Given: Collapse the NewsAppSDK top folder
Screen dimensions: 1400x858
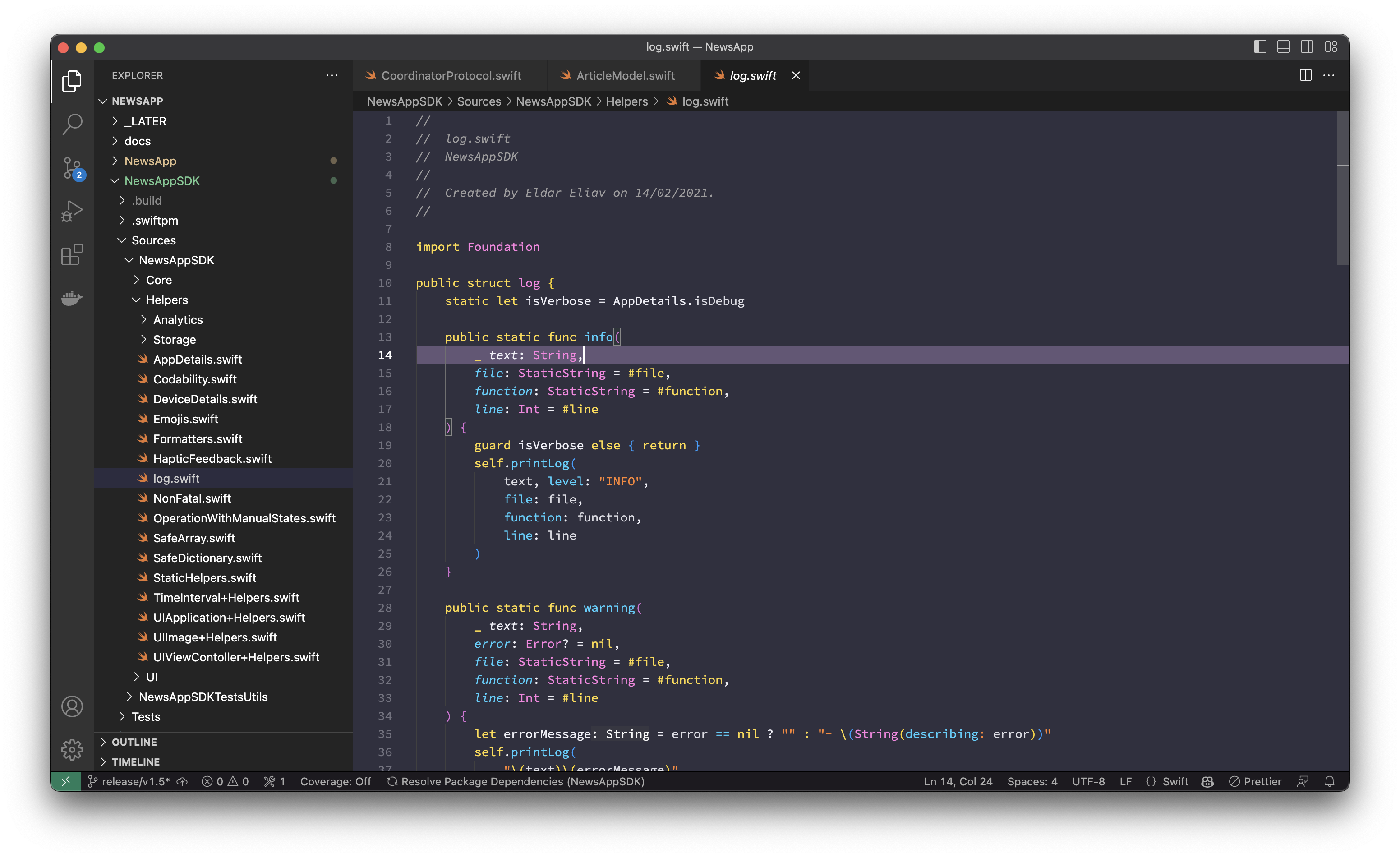Looking at the screenshot, I should (223, 181).
